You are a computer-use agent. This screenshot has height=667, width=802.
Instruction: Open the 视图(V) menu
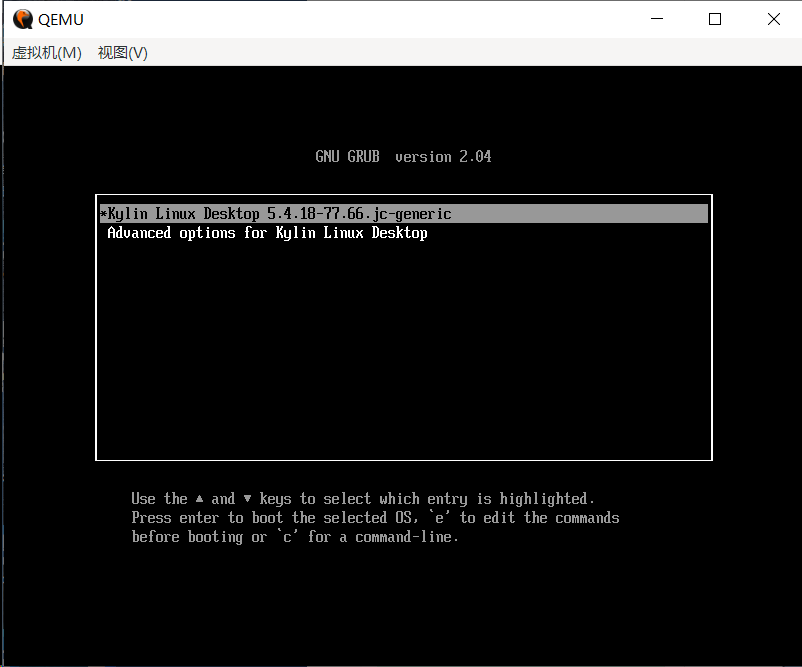(122, 53)
